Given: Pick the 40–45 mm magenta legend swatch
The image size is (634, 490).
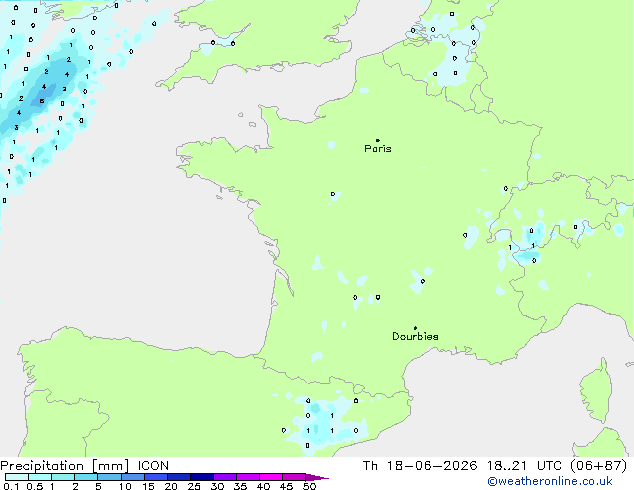Looking at the screenshot, I should click(271, 477).
